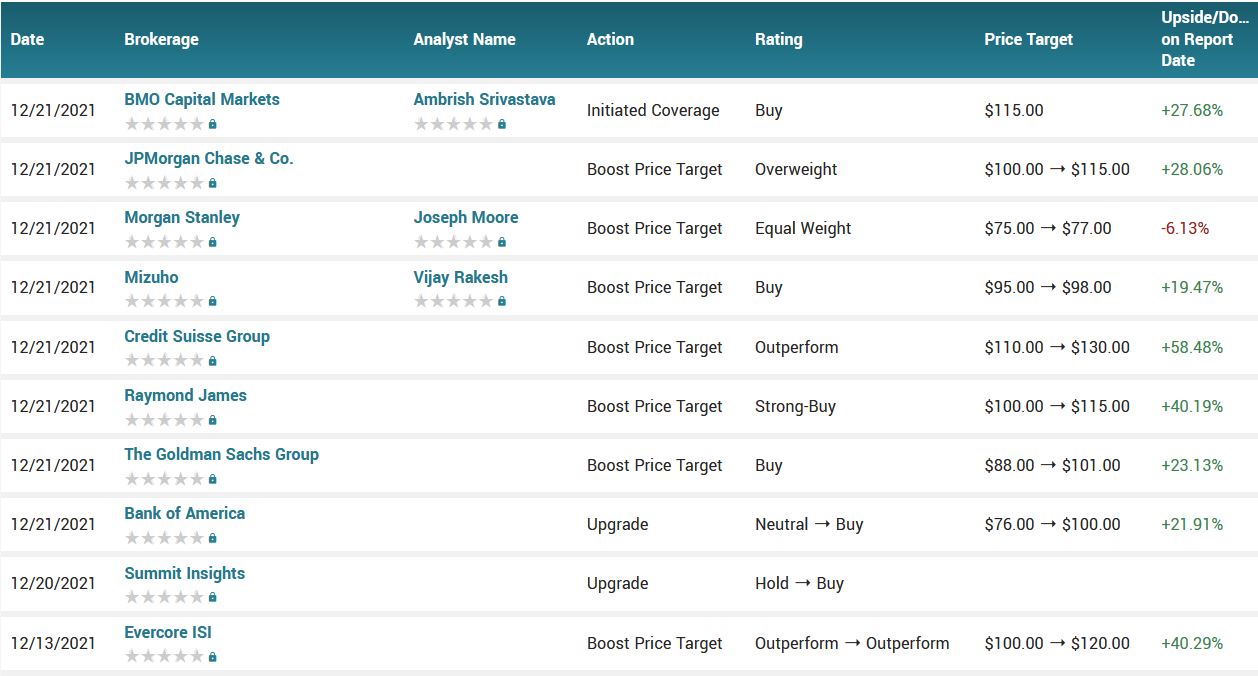Click star rating under Summit Insights
The image size is (1258, 676).
click(x=164, y=597)
